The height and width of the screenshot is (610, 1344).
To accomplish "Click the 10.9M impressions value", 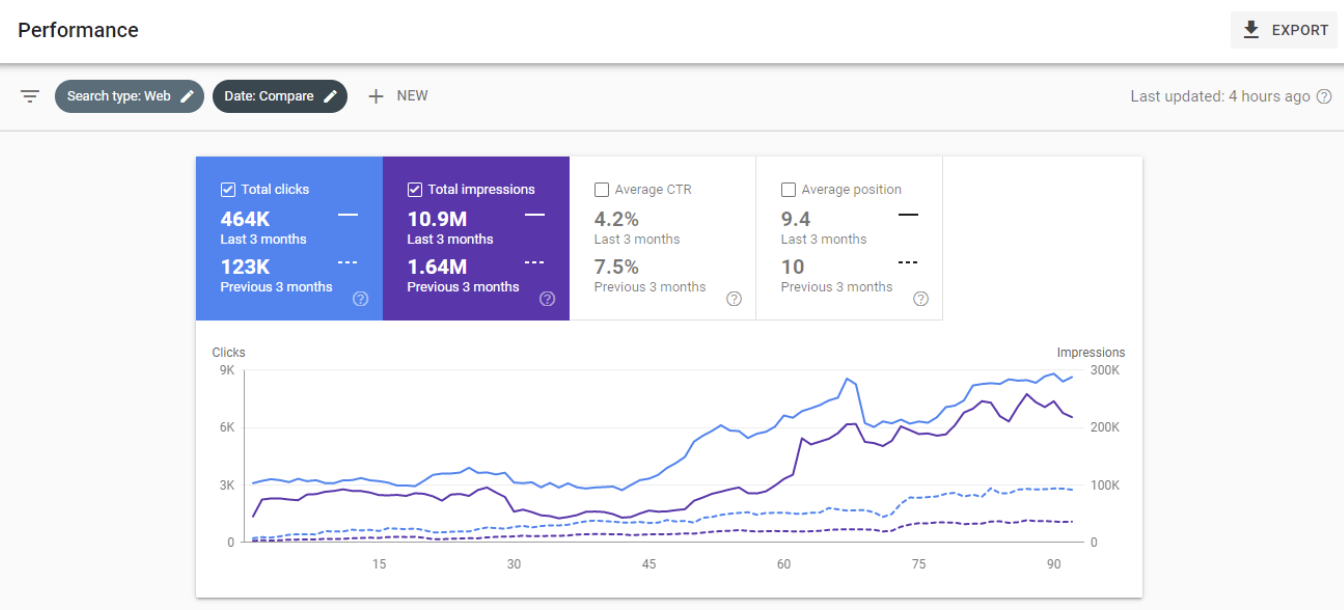I will point(437,219).
